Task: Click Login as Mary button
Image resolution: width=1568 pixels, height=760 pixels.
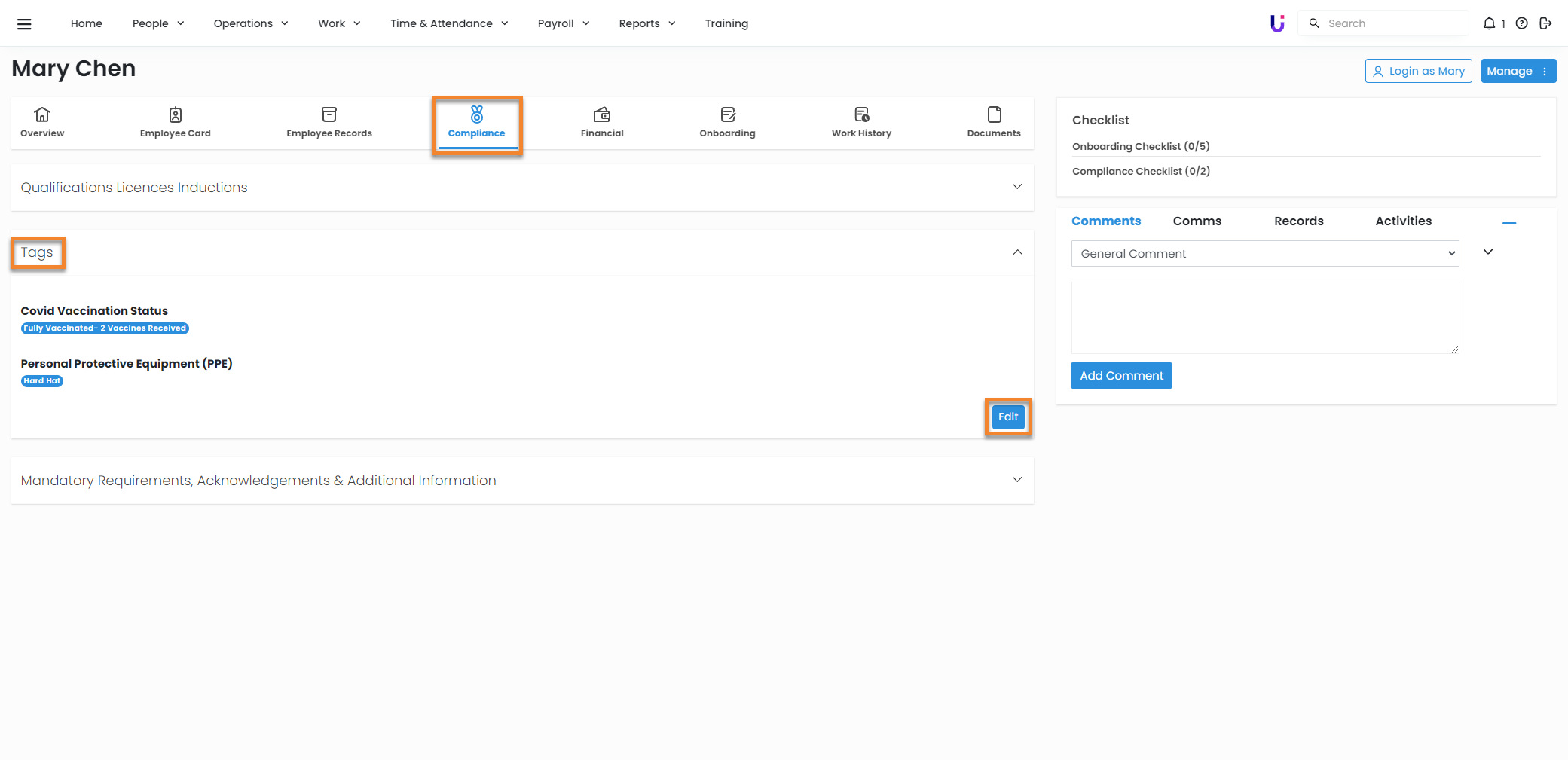Action: [x=1418, y=71]
